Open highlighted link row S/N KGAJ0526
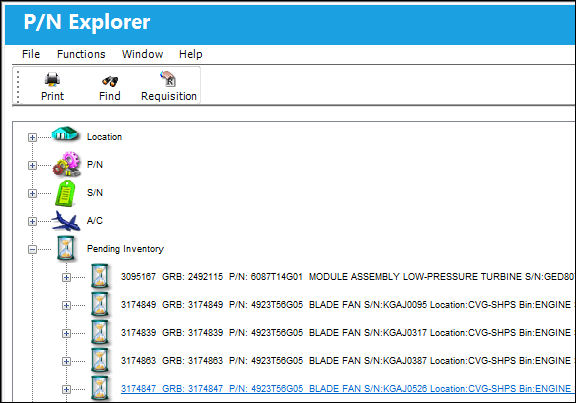 (348, 389)
